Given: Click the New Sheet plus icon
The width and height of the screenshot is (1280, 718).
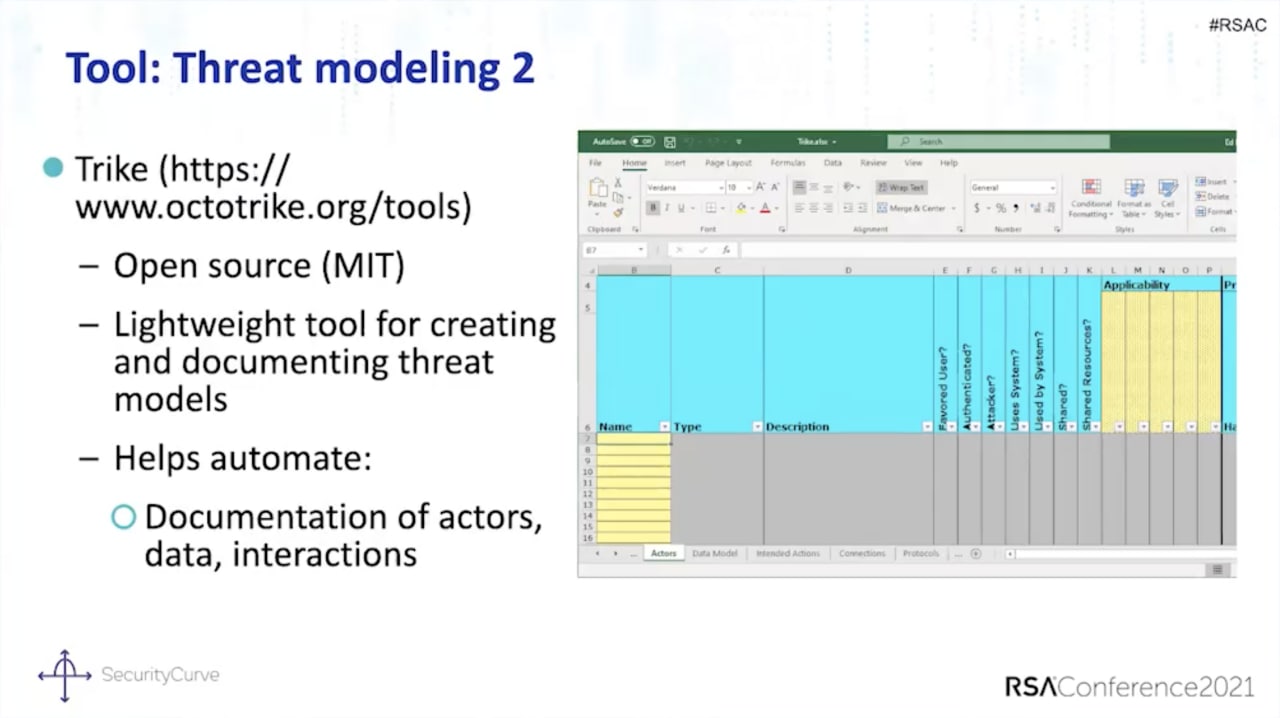Looking at the screenshot, I should point(976,553).
